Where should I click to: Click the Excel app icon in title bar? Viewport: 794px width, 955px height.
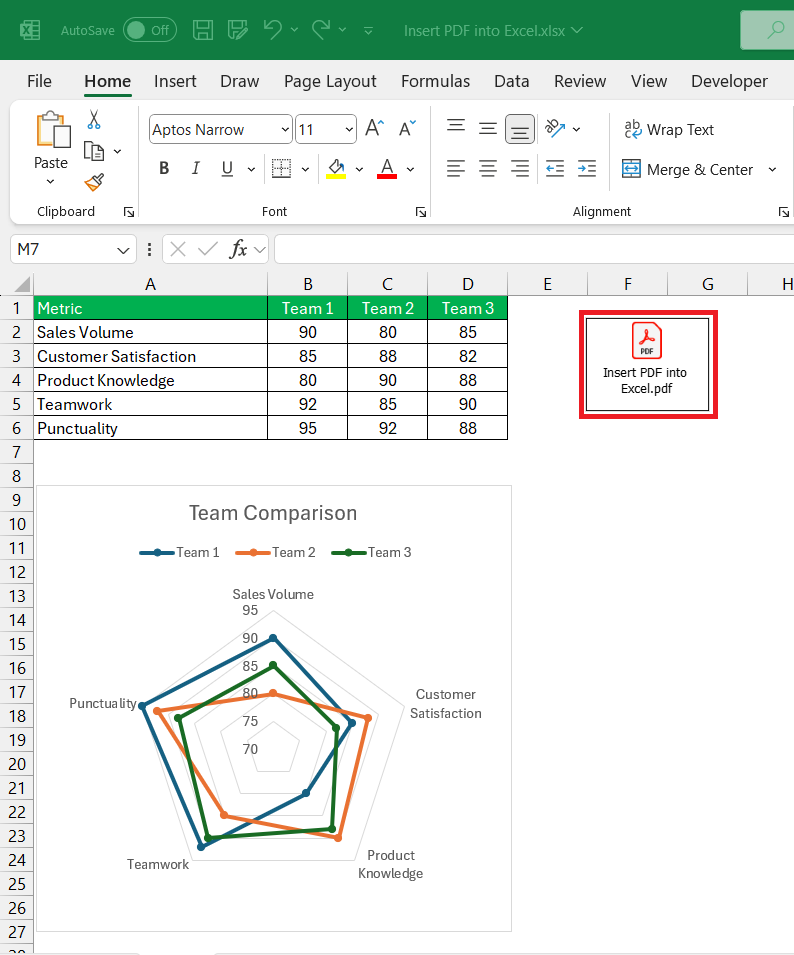click(x=30, y=30)
